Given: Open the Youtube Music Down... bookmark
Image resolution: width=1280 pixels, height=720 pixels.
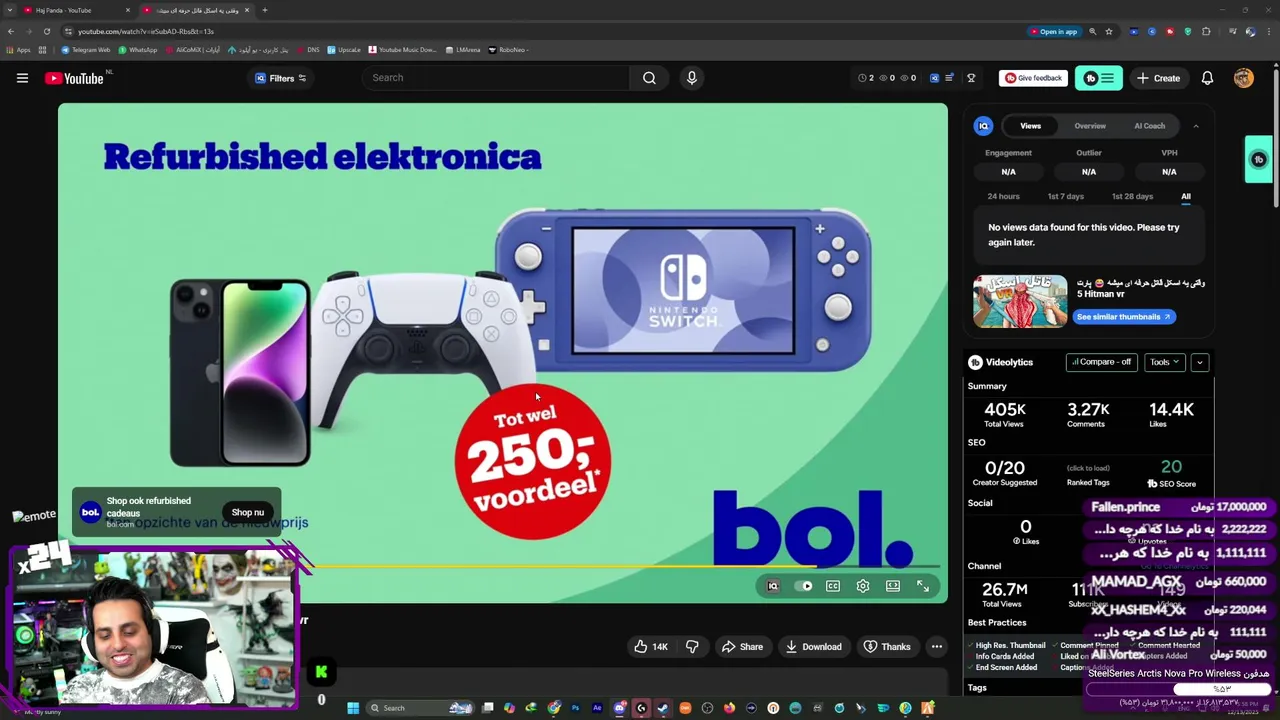Looking at the screenshot, I should (x=402, y=50).
